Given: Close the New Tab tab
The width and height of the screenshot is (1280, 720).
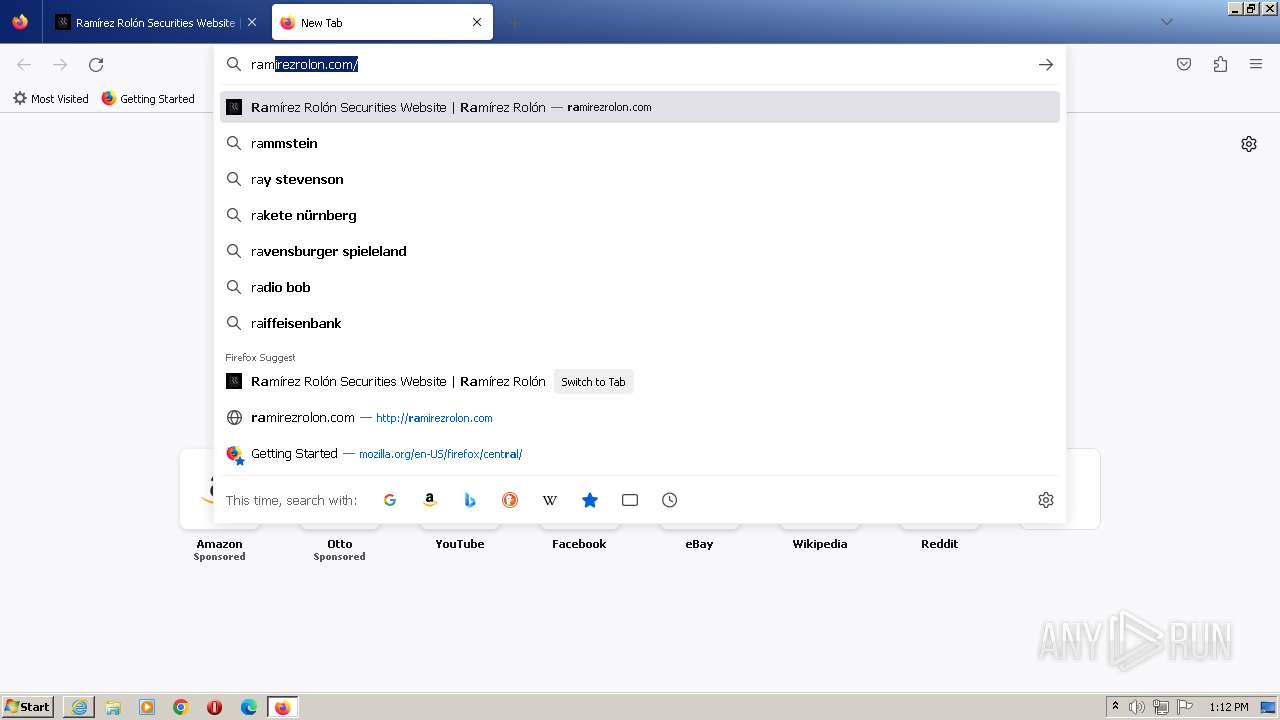Looking at the screenshot, I should 477,22.
